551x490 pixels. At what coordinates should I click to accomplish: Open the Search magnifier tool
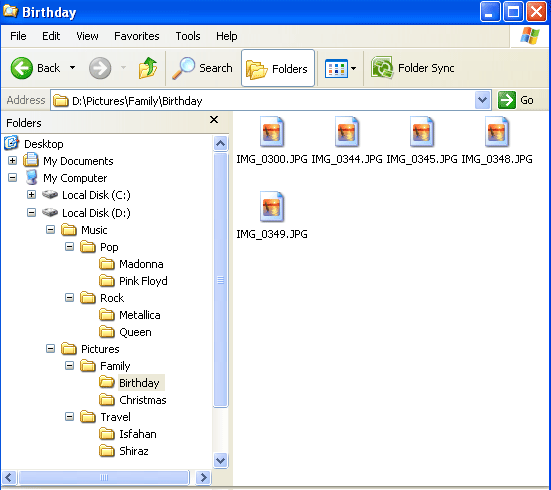click(x=183, y=68)
